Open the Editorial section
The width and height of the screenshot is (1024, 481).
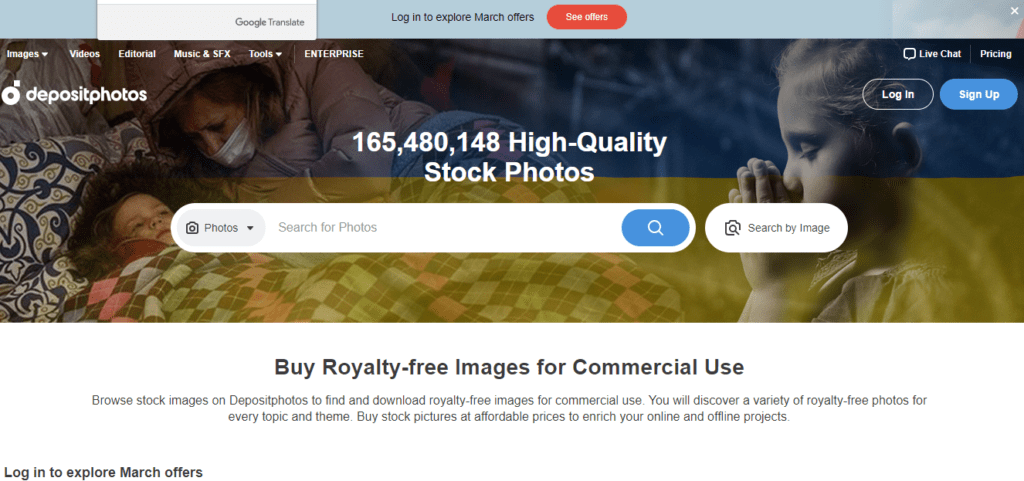click(137, 54)
